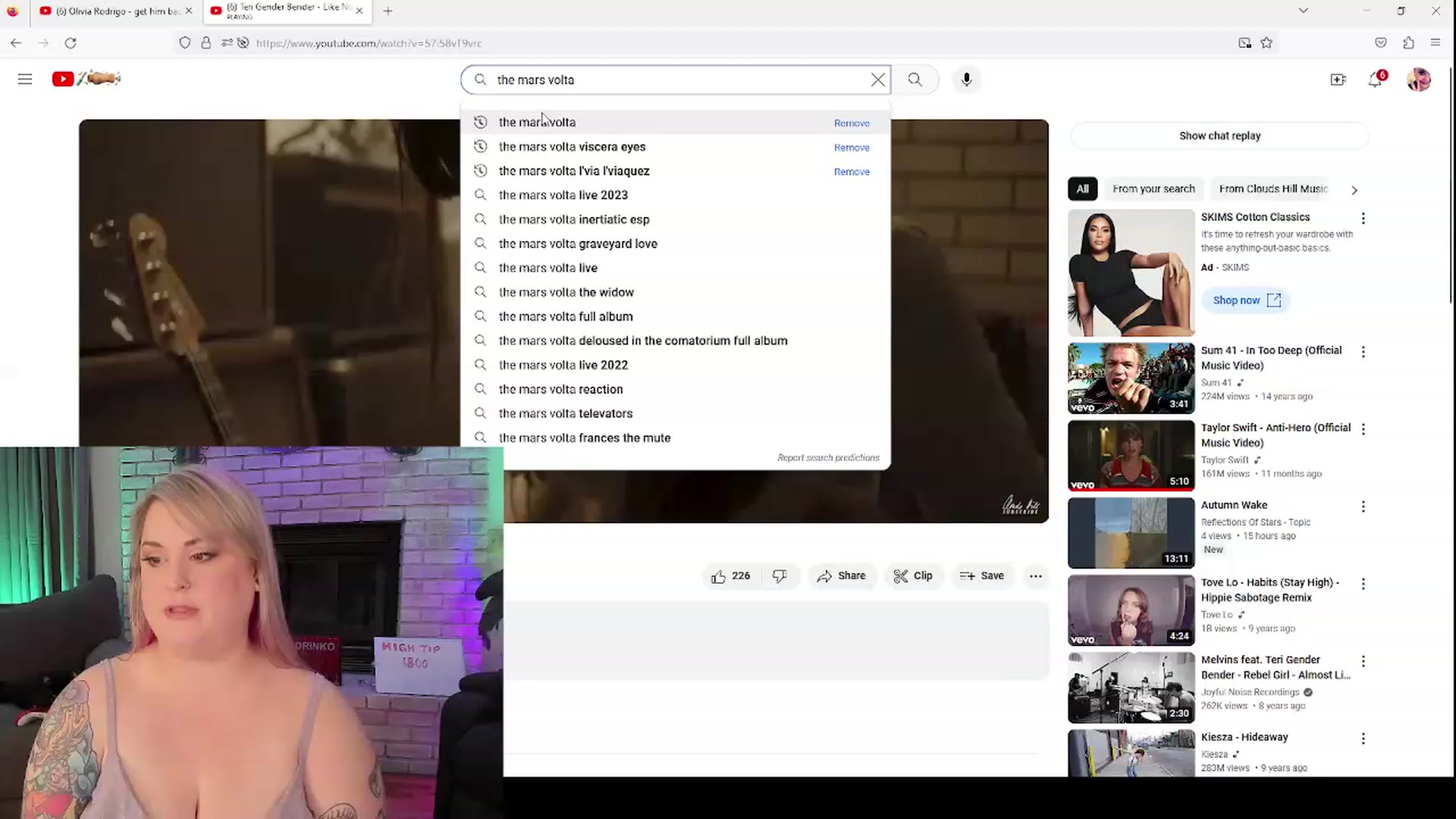This screenshot has height=819, width=1456.
Task: Like the video with thumbs up
Action: click(x=730, y=576)
